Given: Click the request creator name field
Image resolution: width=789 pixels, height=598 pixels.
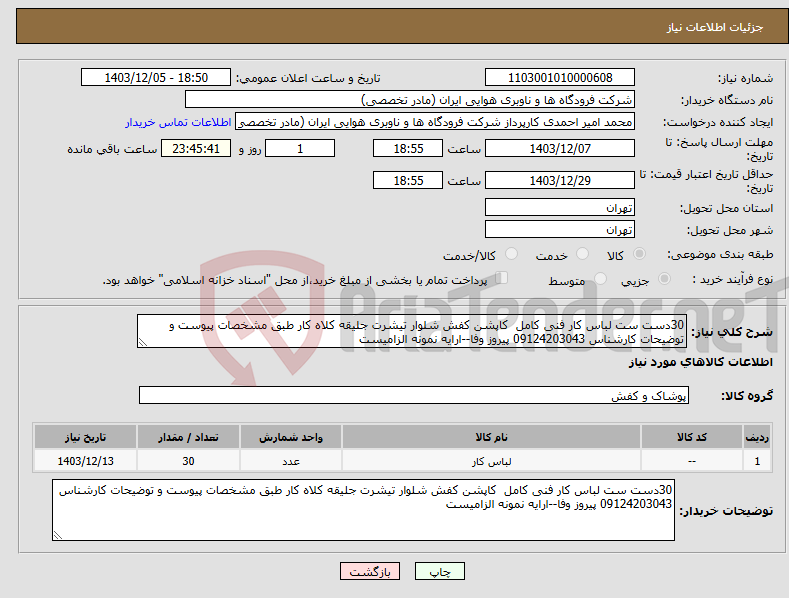Looking at the screenshot, I should coord(435,122).
